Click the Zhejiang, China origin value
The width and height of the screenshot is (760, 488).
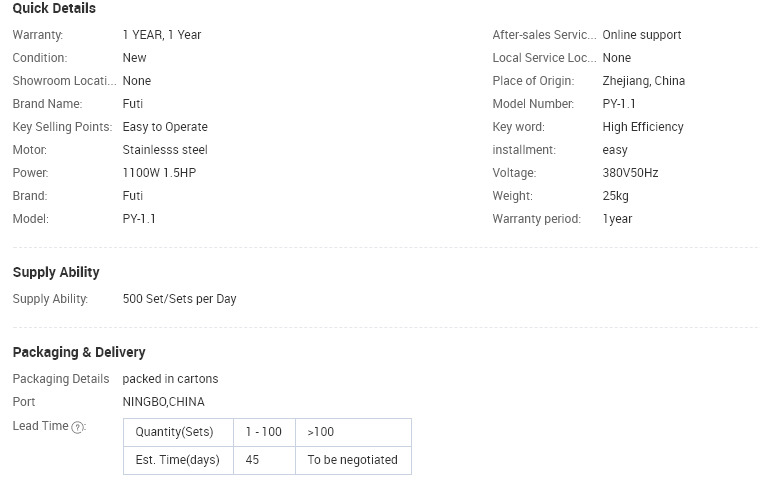[644, 81]
